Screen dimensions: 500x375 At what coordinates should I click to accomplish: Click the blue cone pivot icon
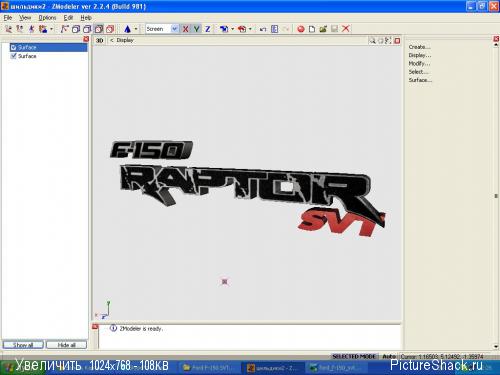tap(127, 29)
